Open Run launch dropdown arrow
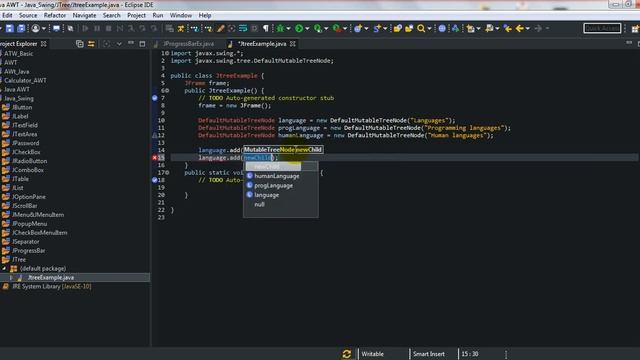This screenshot has width=640, height=360. point(307,29)
